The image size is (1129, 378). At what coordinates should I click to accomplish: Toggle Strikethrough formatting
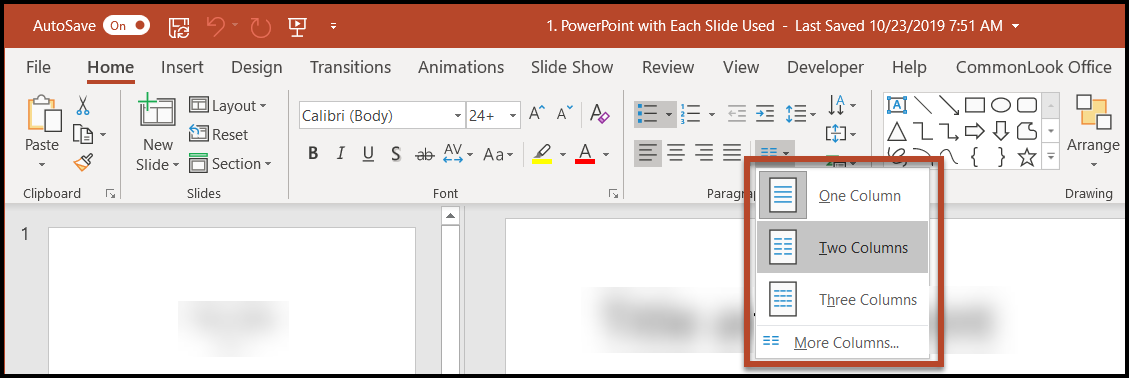(x=426, y=154)
